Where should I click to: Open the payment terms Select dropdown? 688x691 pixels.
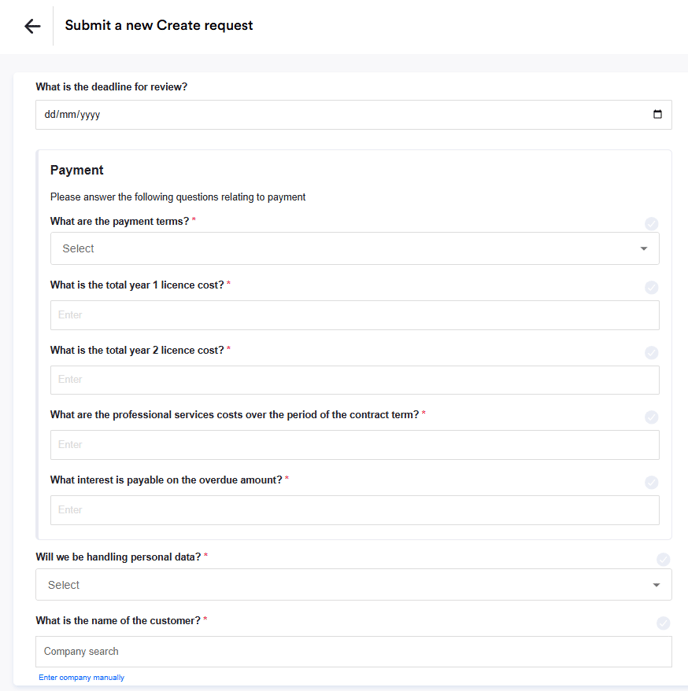point(340,249)
